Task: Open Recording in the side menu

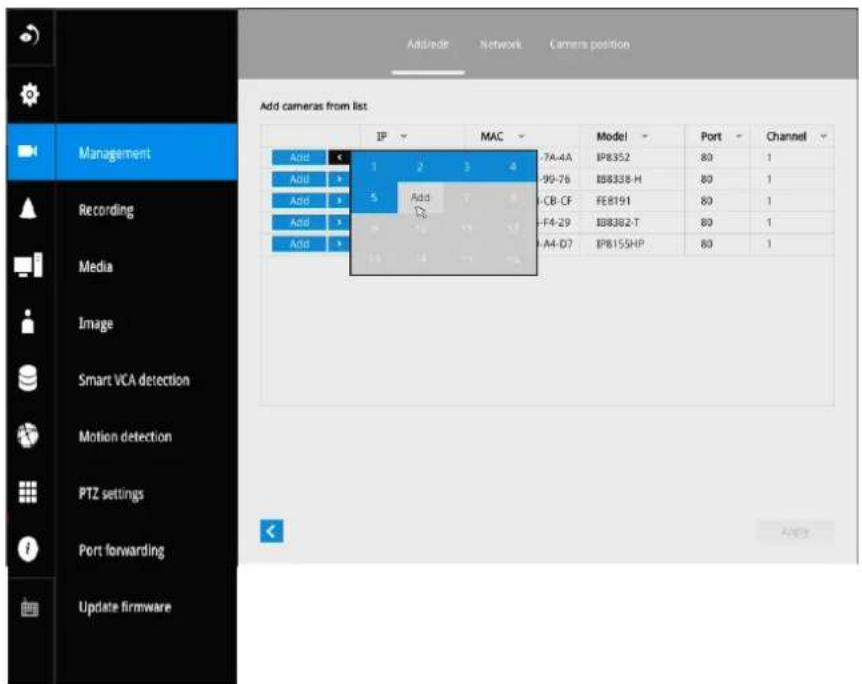Action: tap(106, 210)
